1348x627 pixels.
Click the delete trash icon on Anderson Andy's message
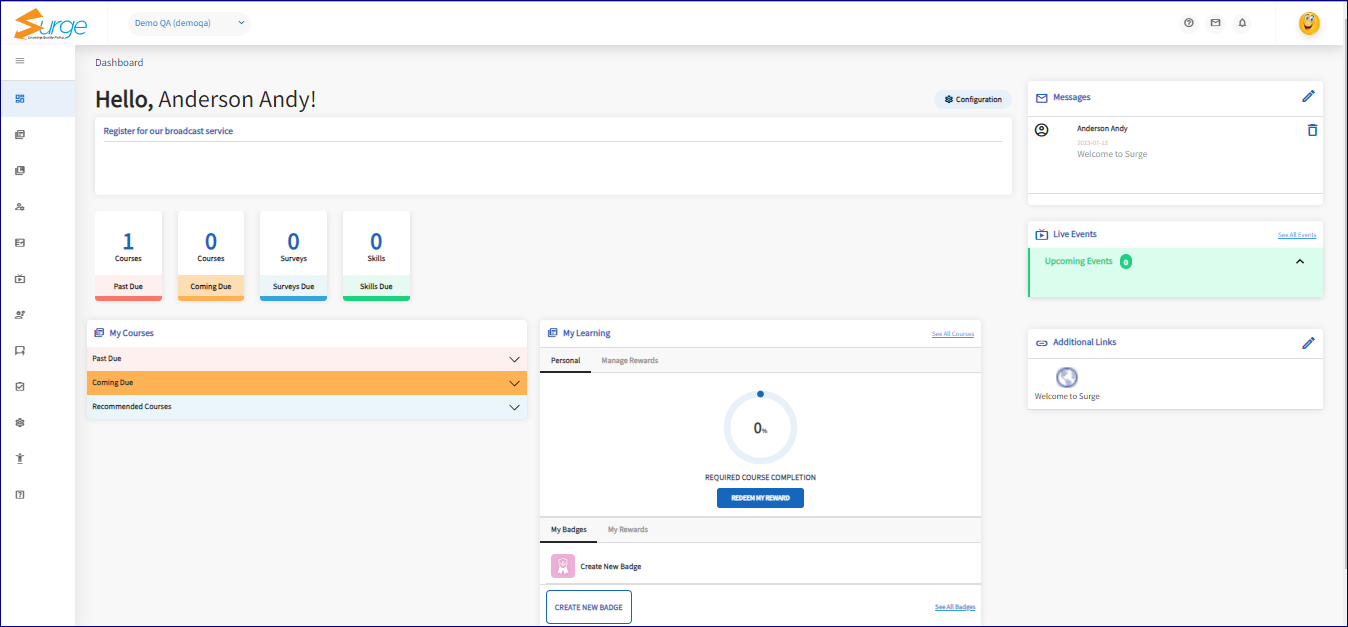tap(1312, 129)
